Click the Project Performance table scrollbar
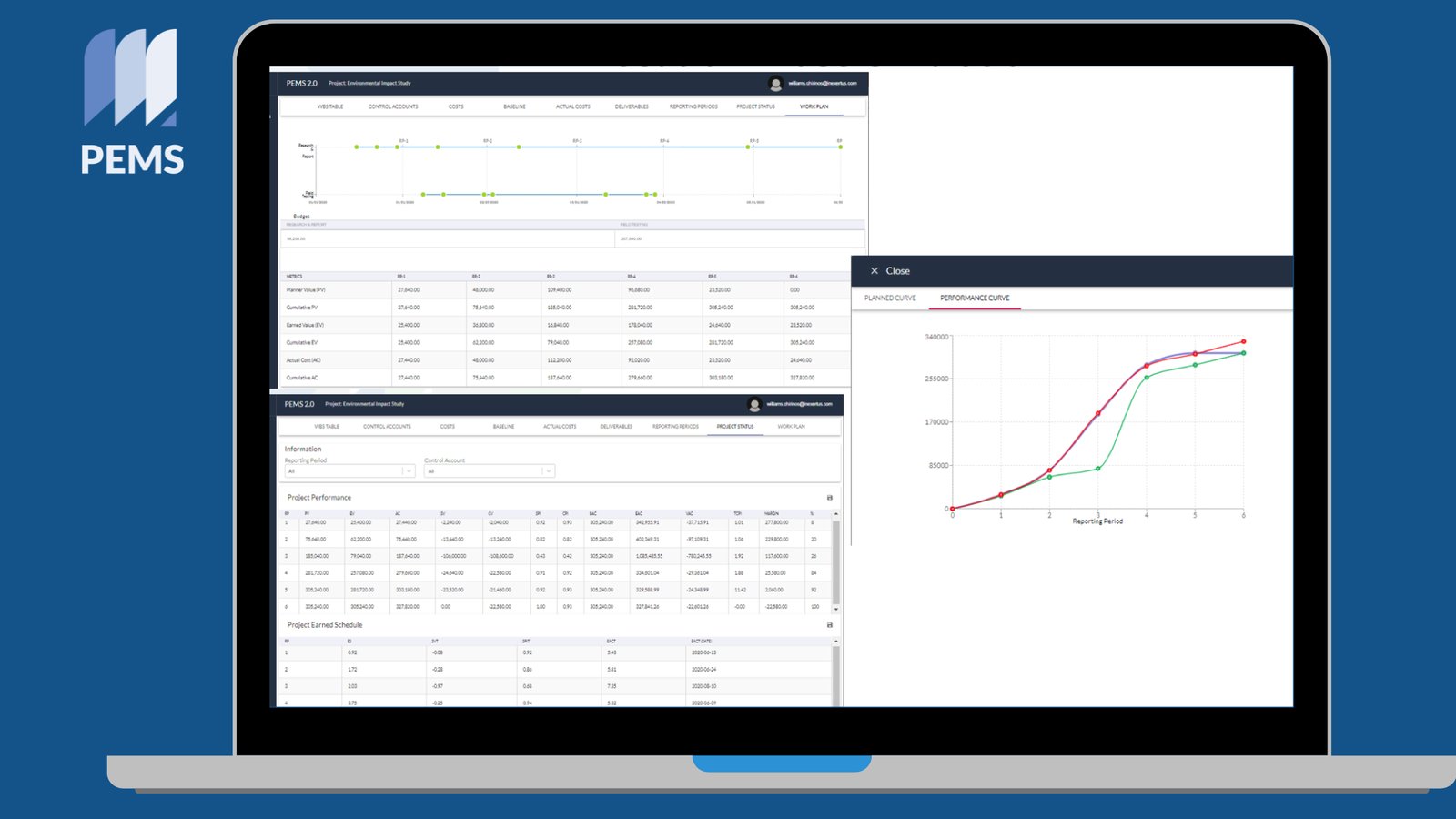The height and width of the screenshot is (819, 1456). (x=836, y=561)
